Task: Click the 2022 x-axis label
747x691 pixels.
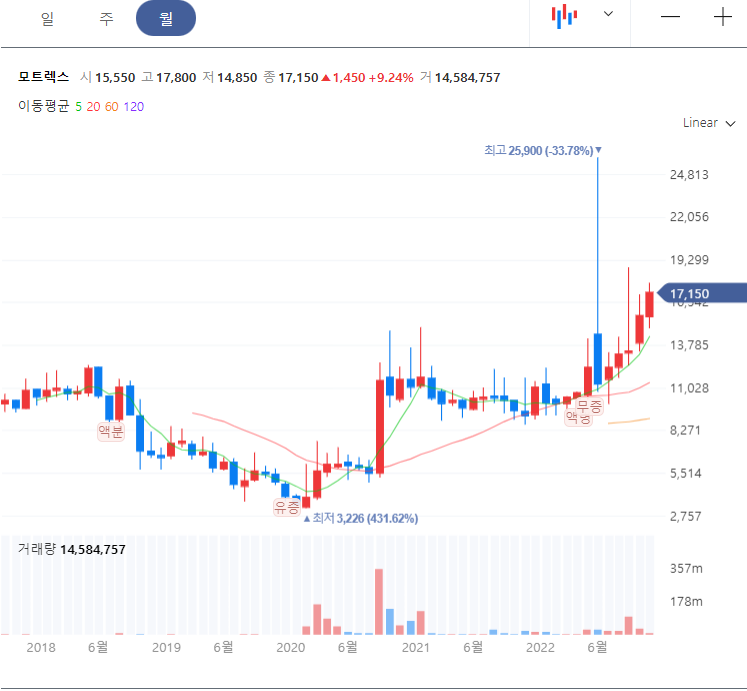Action: tap(540, 648)
